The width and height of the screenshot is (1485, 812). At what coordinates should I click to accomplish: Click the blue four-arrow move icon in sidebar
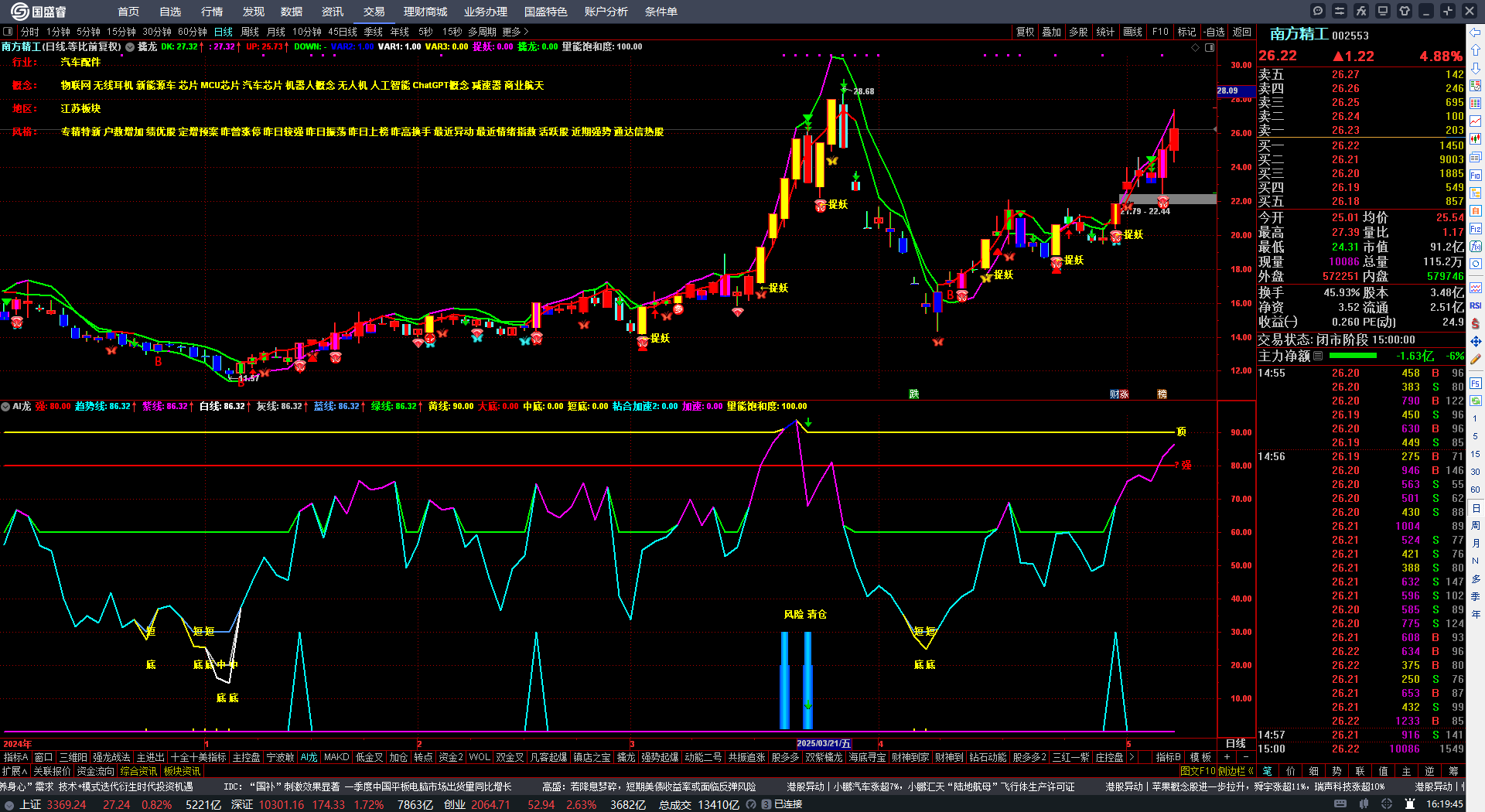pyautogui.click(x=1476, y=341)
